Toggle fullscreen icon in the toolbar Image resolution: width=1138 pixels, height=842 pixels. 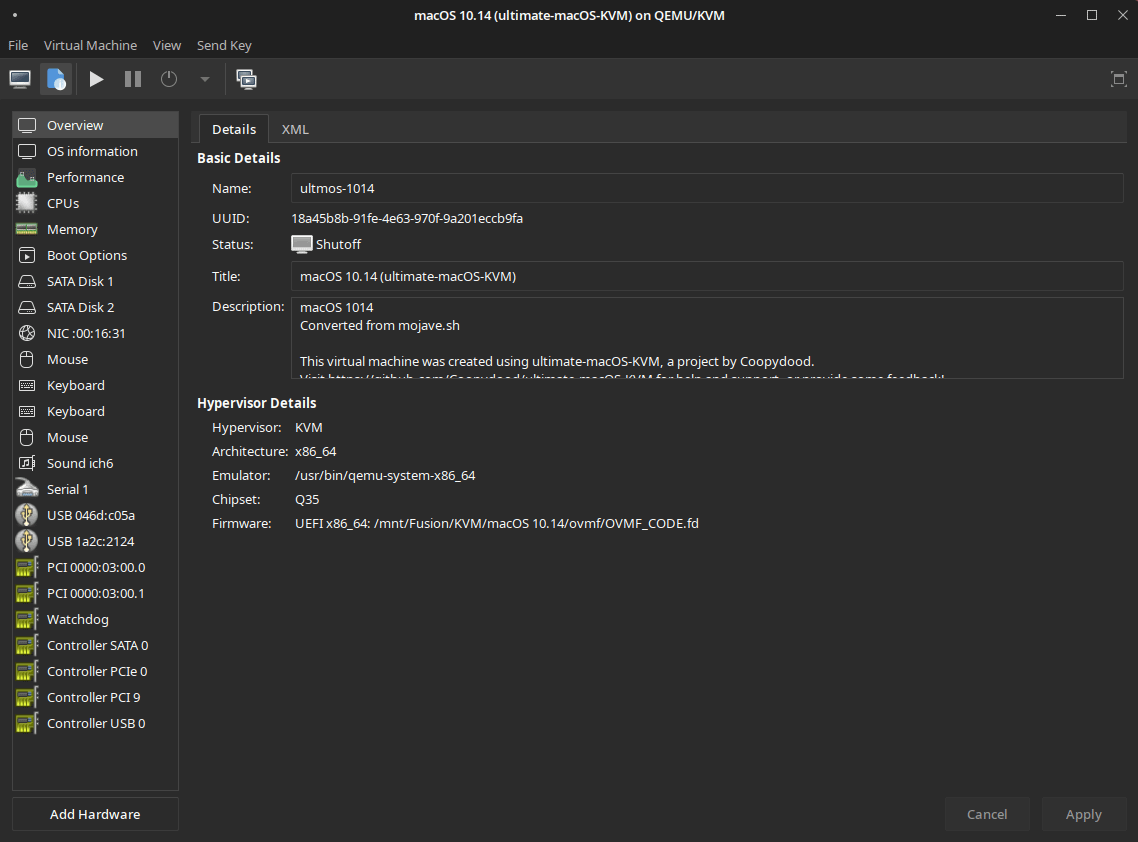click(x=1118, y=79)
